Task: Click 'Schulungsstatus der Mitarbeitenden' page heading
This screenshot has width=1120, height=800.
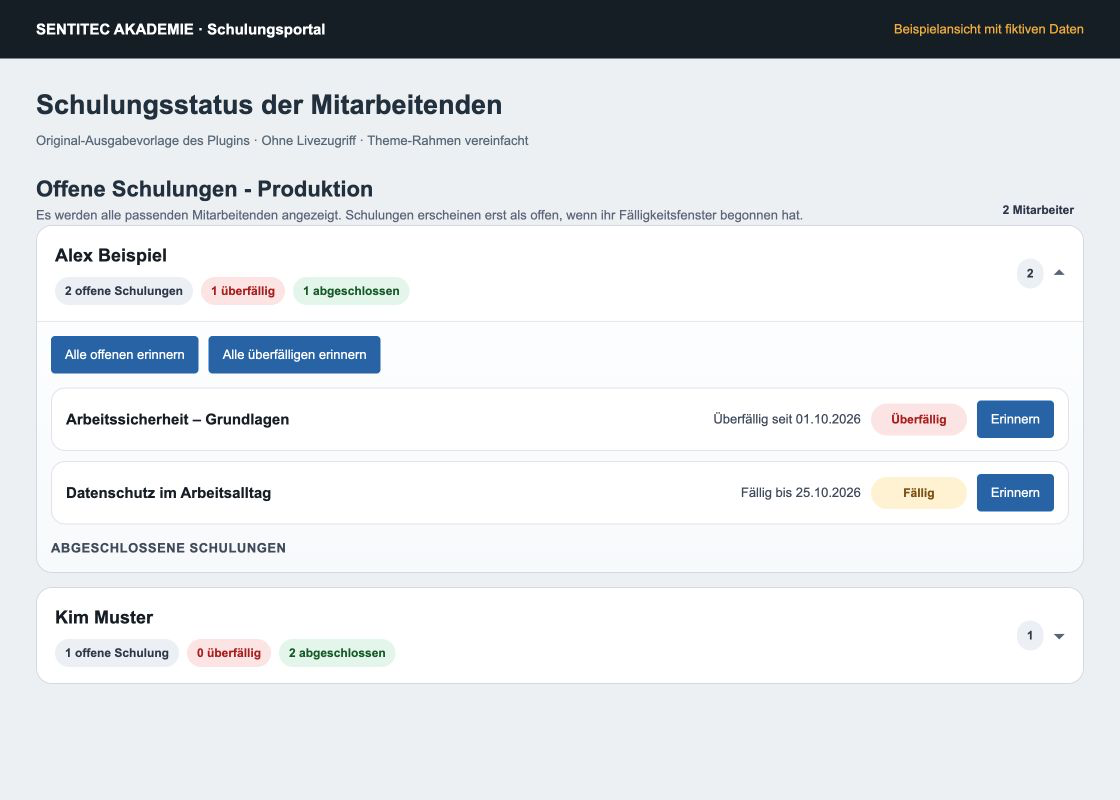Action: click(x=269, y=105)
